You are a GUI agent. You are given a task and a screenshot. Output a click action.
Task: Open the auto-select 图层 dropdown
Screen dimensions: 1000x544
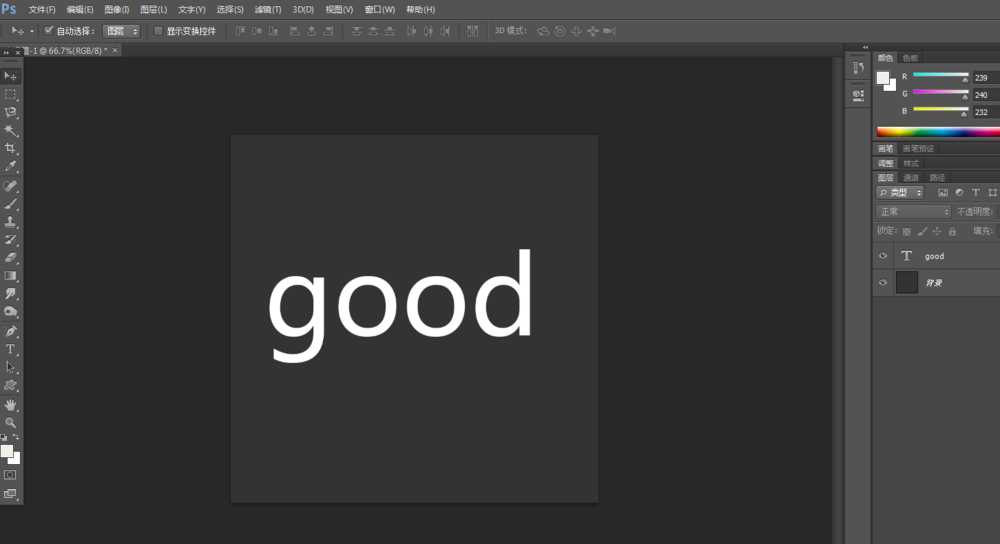tap(121, 31)
